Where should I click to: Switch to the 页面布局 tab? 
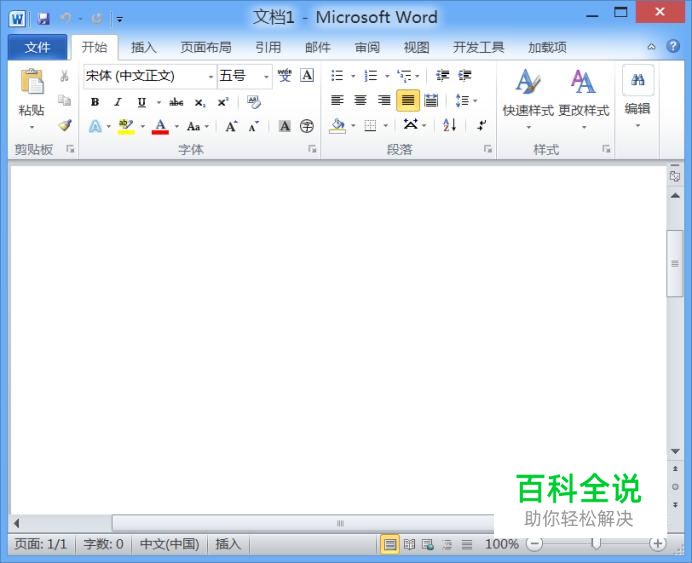click(x=206, y=47)
